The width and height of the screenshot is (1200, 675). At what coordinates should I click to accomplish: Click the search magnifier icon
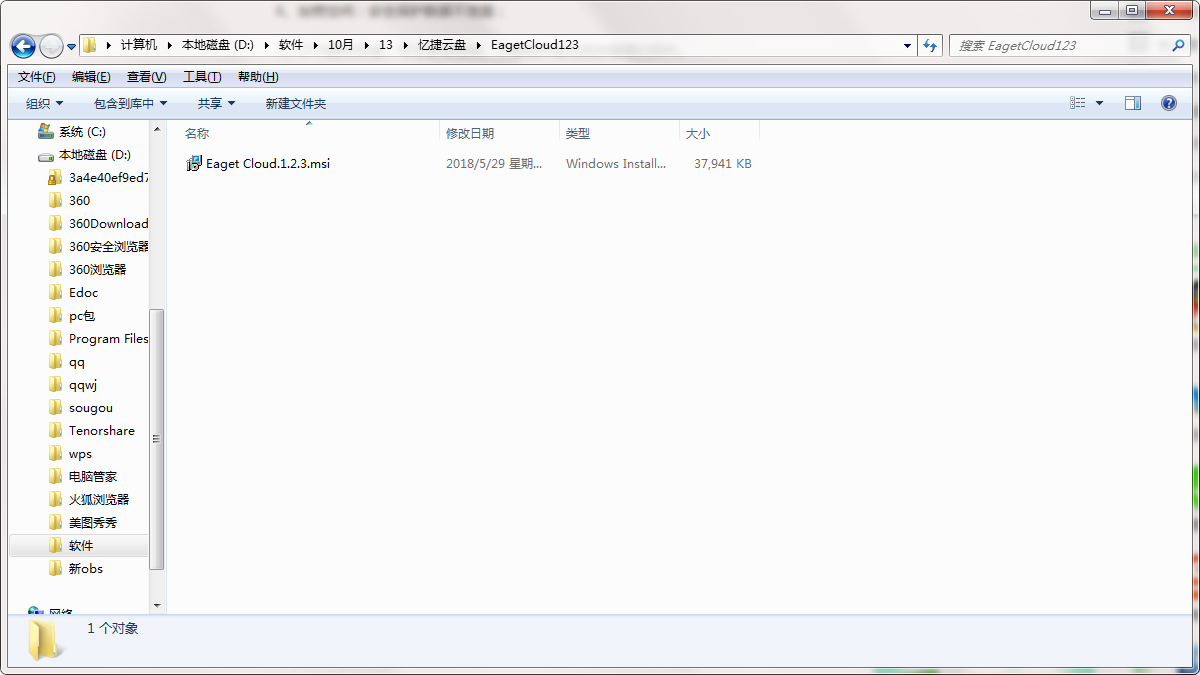(x=1178, y=45)
